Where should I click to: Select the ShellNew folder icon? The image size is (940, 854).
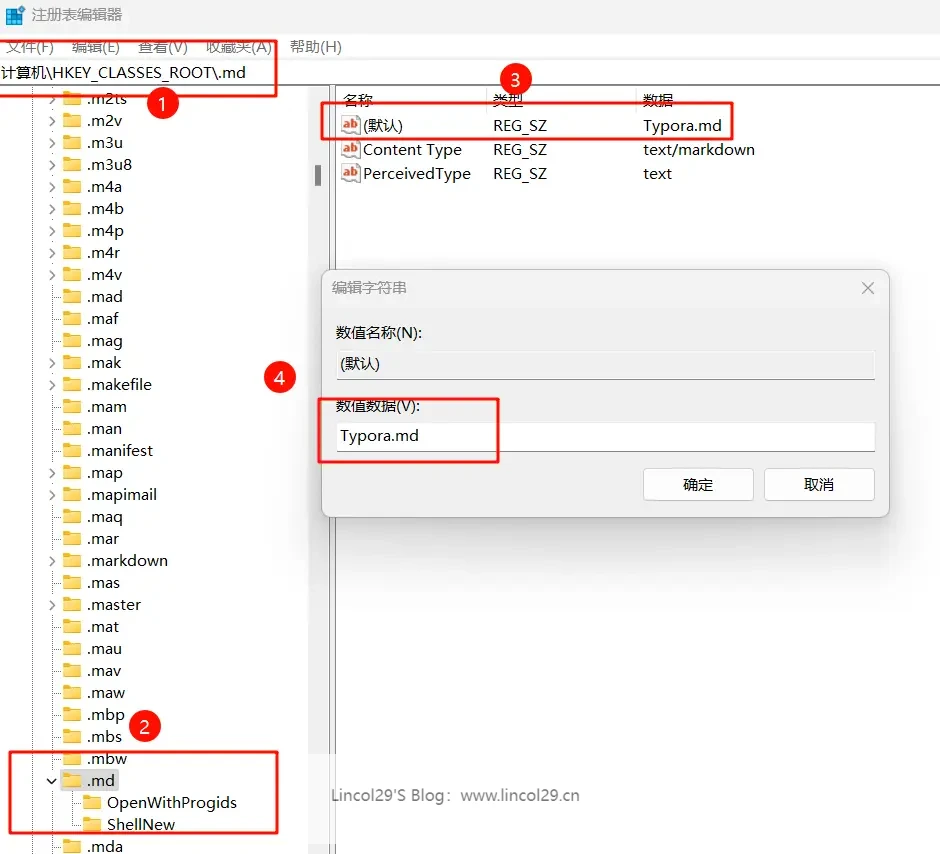(92, 825)
